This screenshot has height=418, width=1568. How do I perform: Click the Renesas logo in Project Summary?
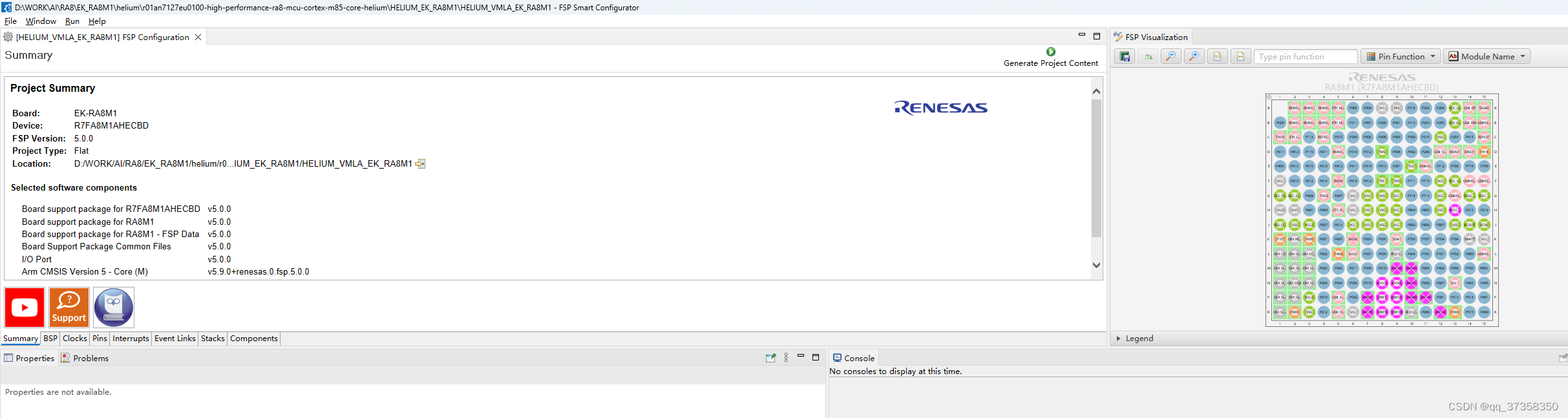tap(940, 107)
